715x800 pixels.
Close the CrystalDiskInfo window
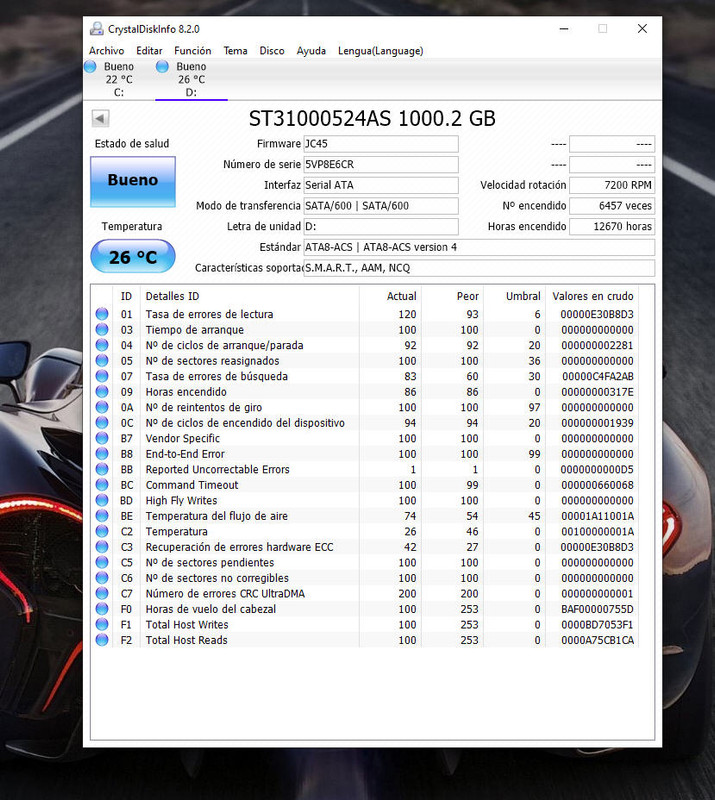643,29
